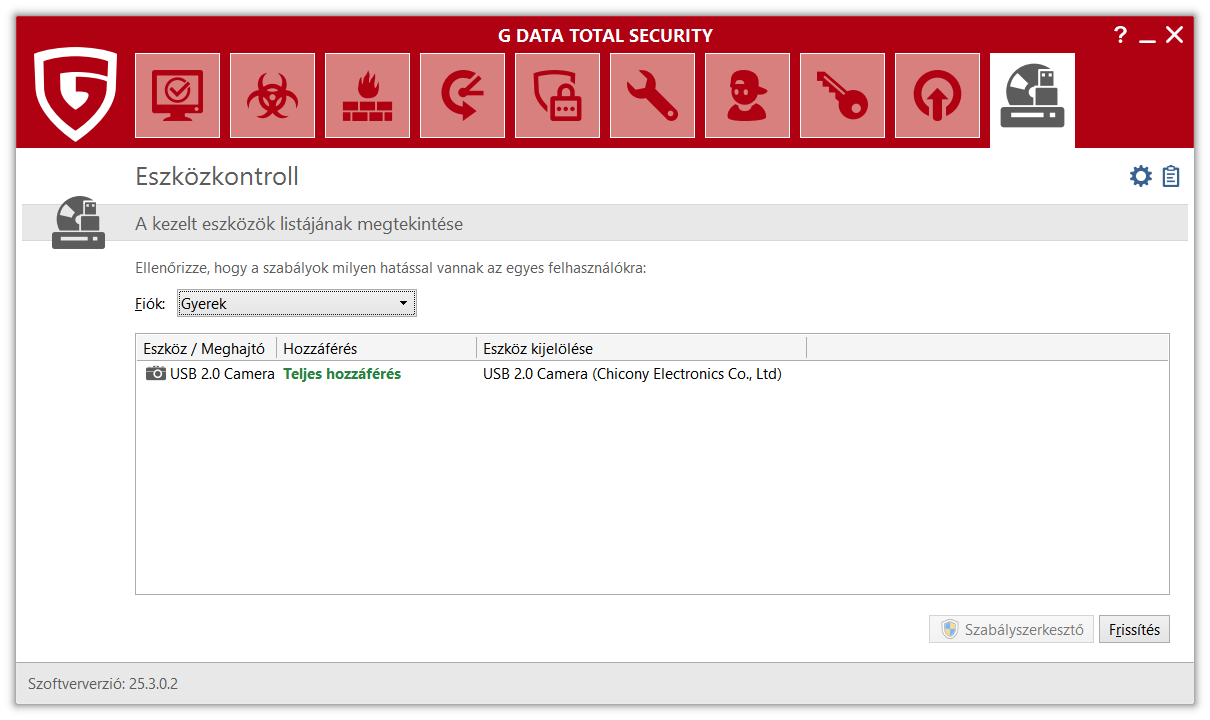Image resolution: width=1210 pixels, height=720 pixels.
Task: Open the Autostart Manager power icon
Action: pos(937,95)
